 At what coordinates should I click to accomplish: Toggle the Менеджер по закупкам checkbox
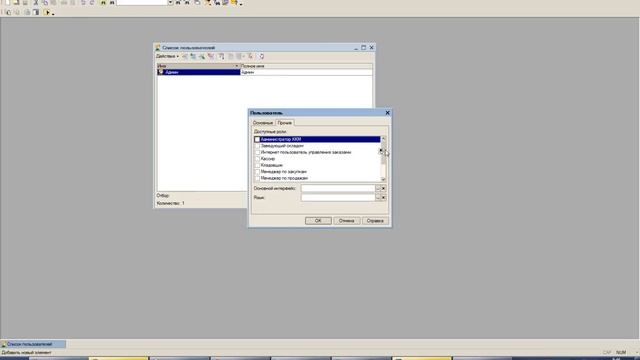click(257, 172)
